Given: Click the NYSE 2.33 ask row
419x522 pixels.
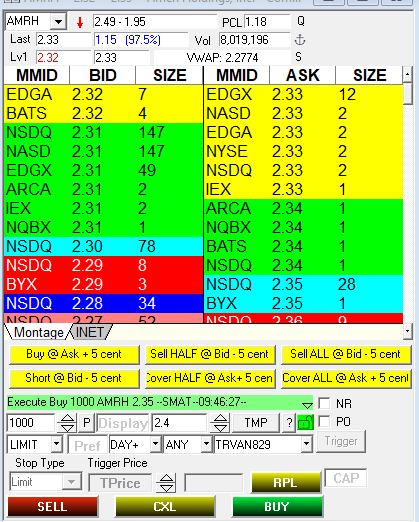Looking at the screenshot, I should tap(303, 151).
